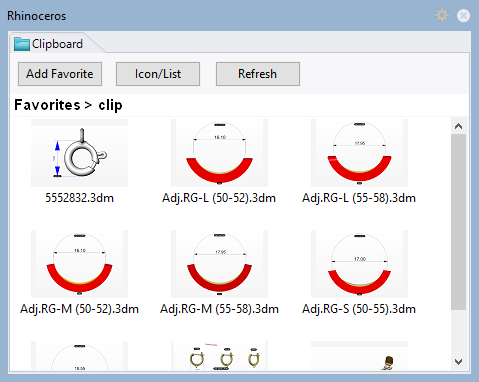Click the clip breadcrumb folder
479x382 pixels.
(110, 105)
